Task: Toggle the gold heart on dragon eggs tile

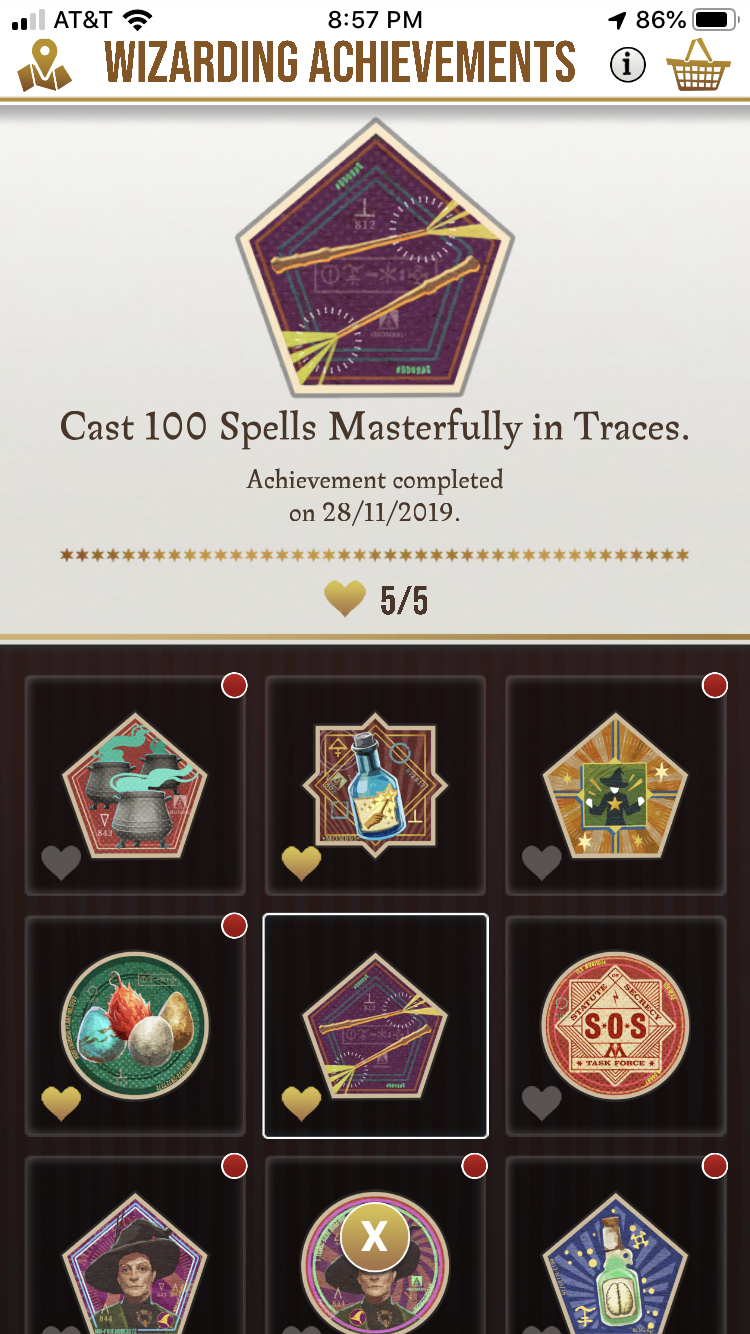Action: [61, 1102]
